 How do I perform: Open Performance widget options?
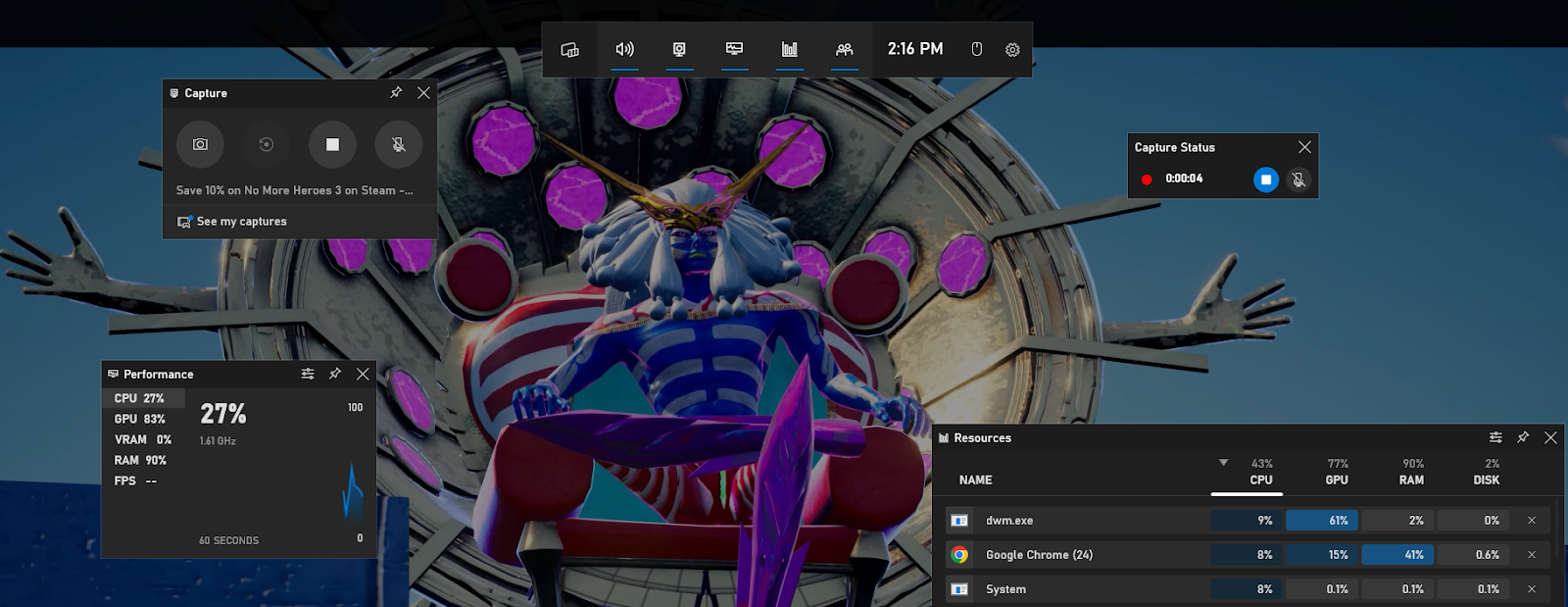(x=308, y=374)
